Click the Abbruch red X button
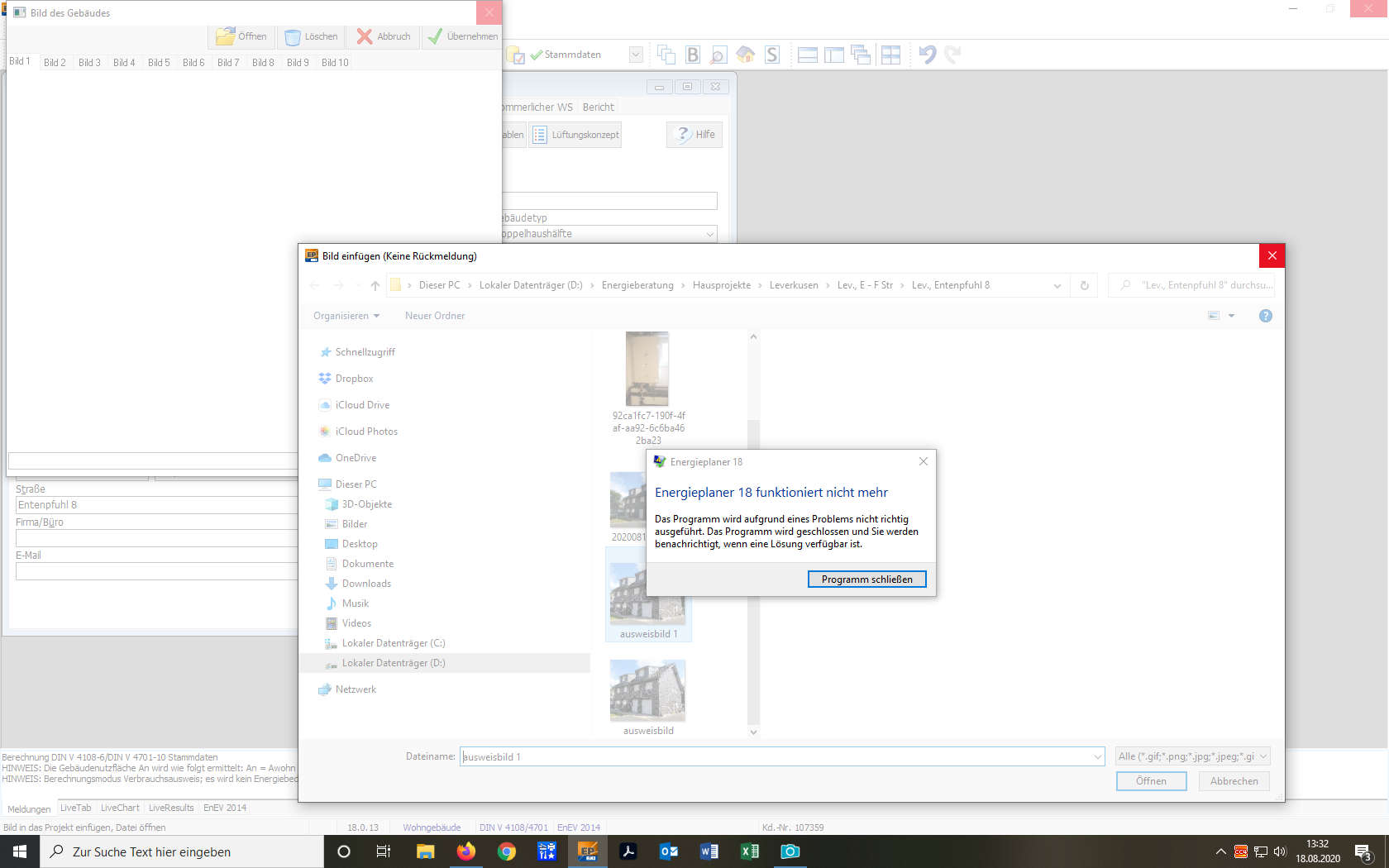 (x=384, y=36)
